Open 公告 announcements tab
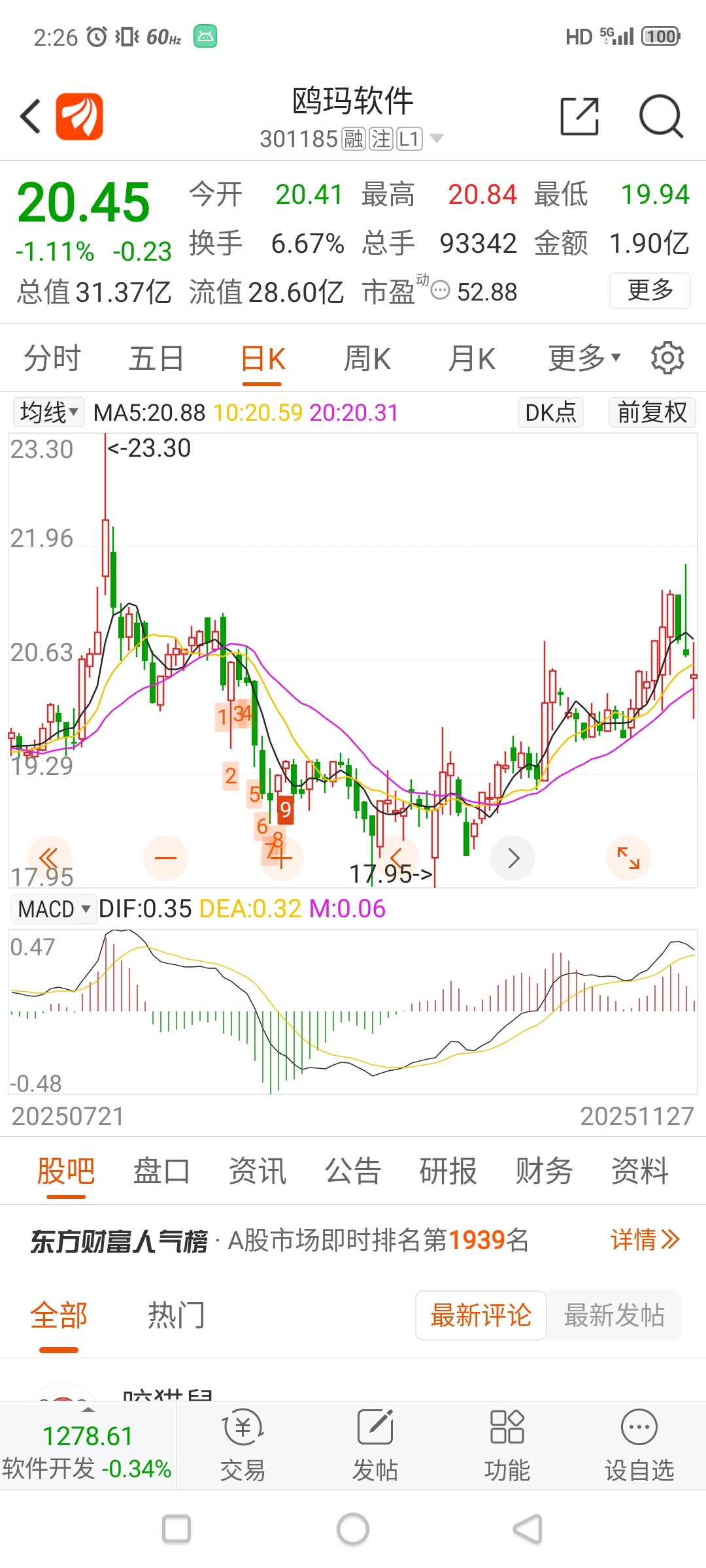The image size is (706, 1568). click(x=353, y=1171)
